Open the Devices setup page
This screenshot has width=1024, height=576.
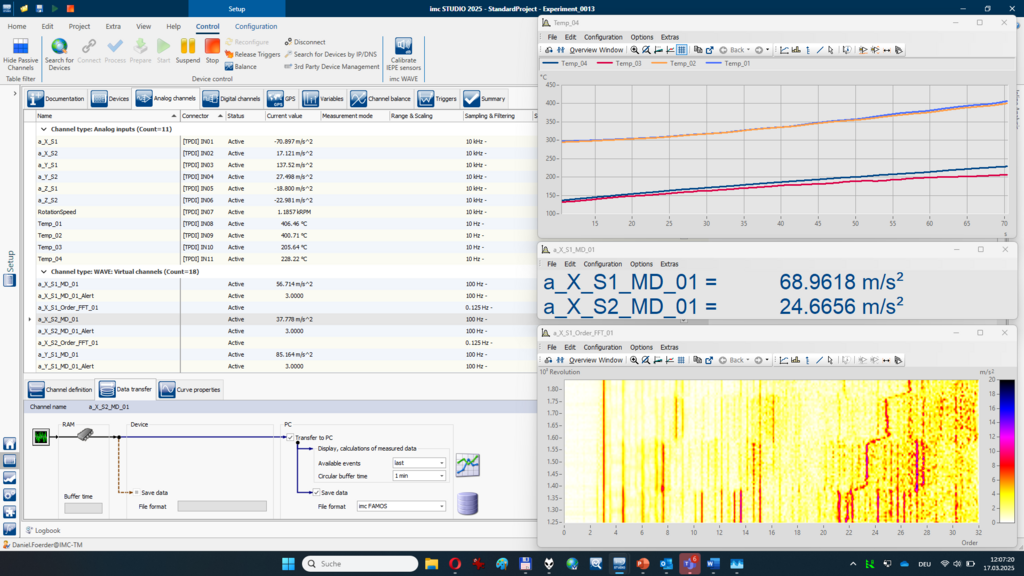tap(110, 99)
